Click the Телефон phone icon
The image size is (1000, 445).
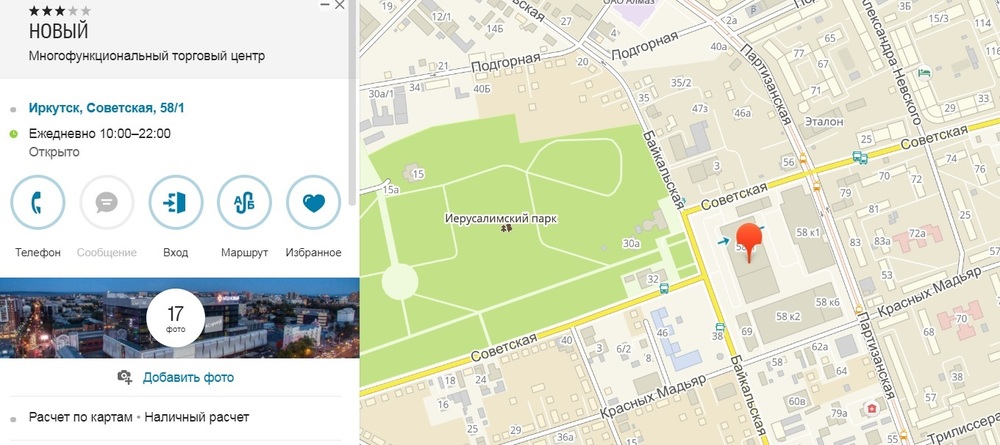(x=38, y=203)
